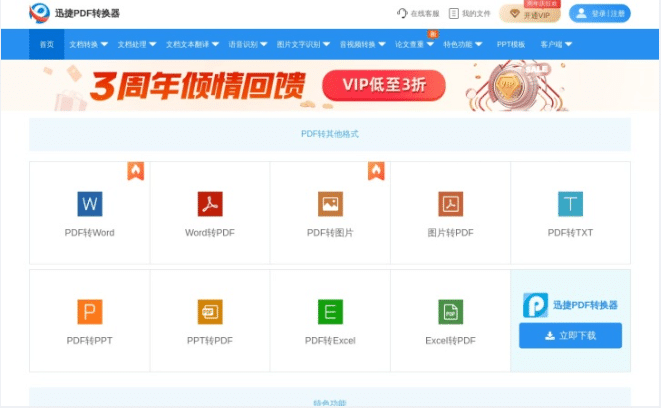Click the PPT转PDF label
Viewport: 661px width, 408px height.
click(x=210, y=341)
